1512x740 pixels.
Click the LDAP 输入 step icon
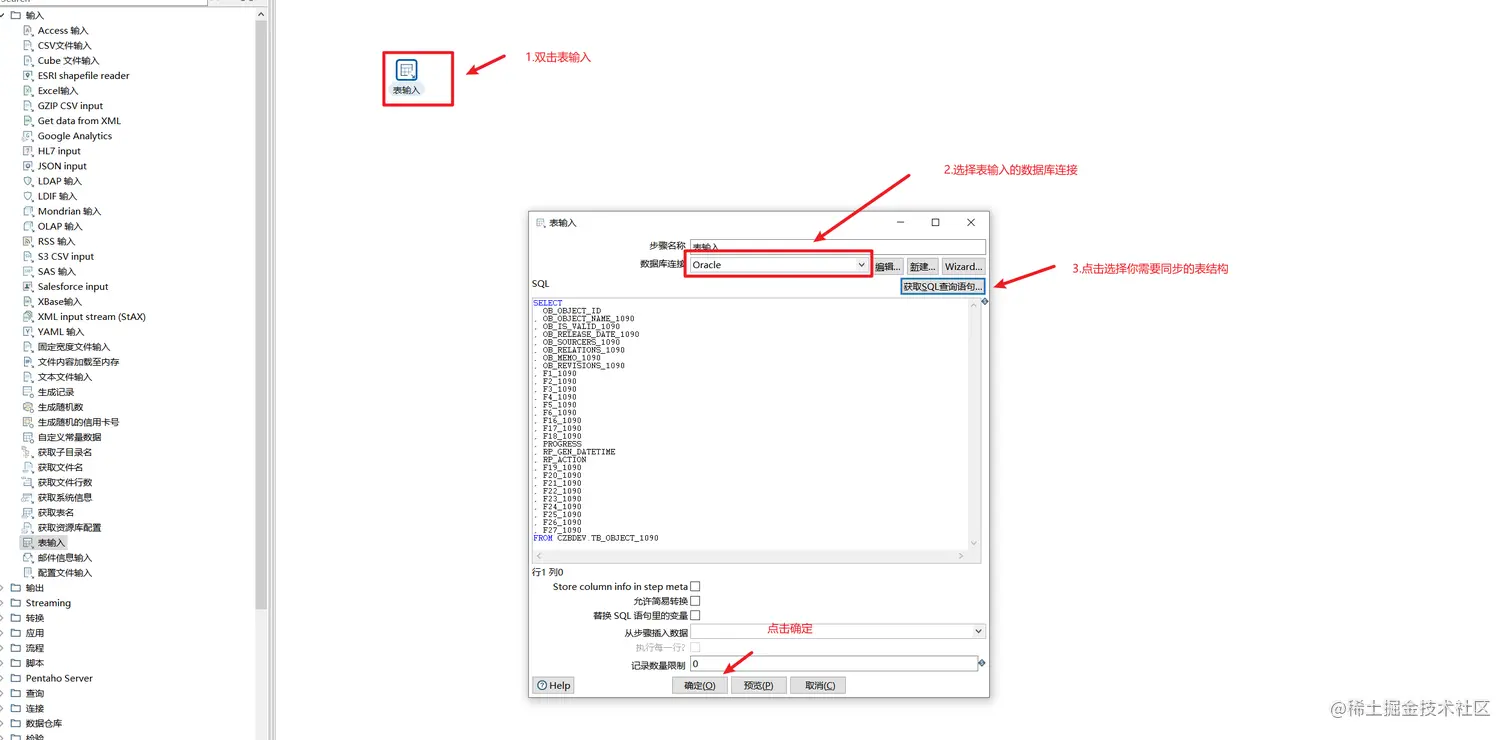point(28,181)
